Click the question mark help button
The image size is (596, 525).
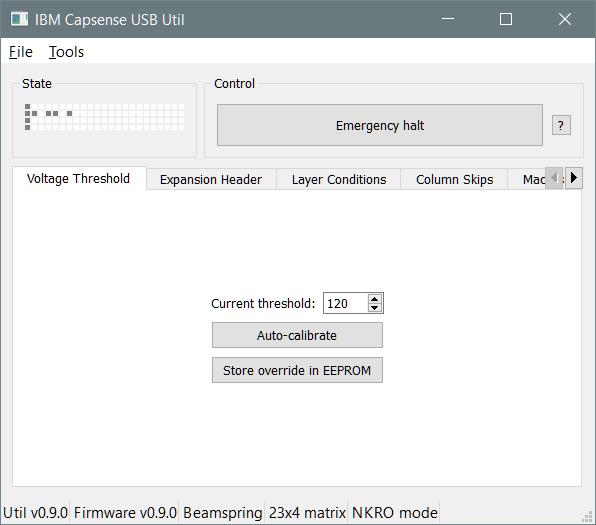561,125
